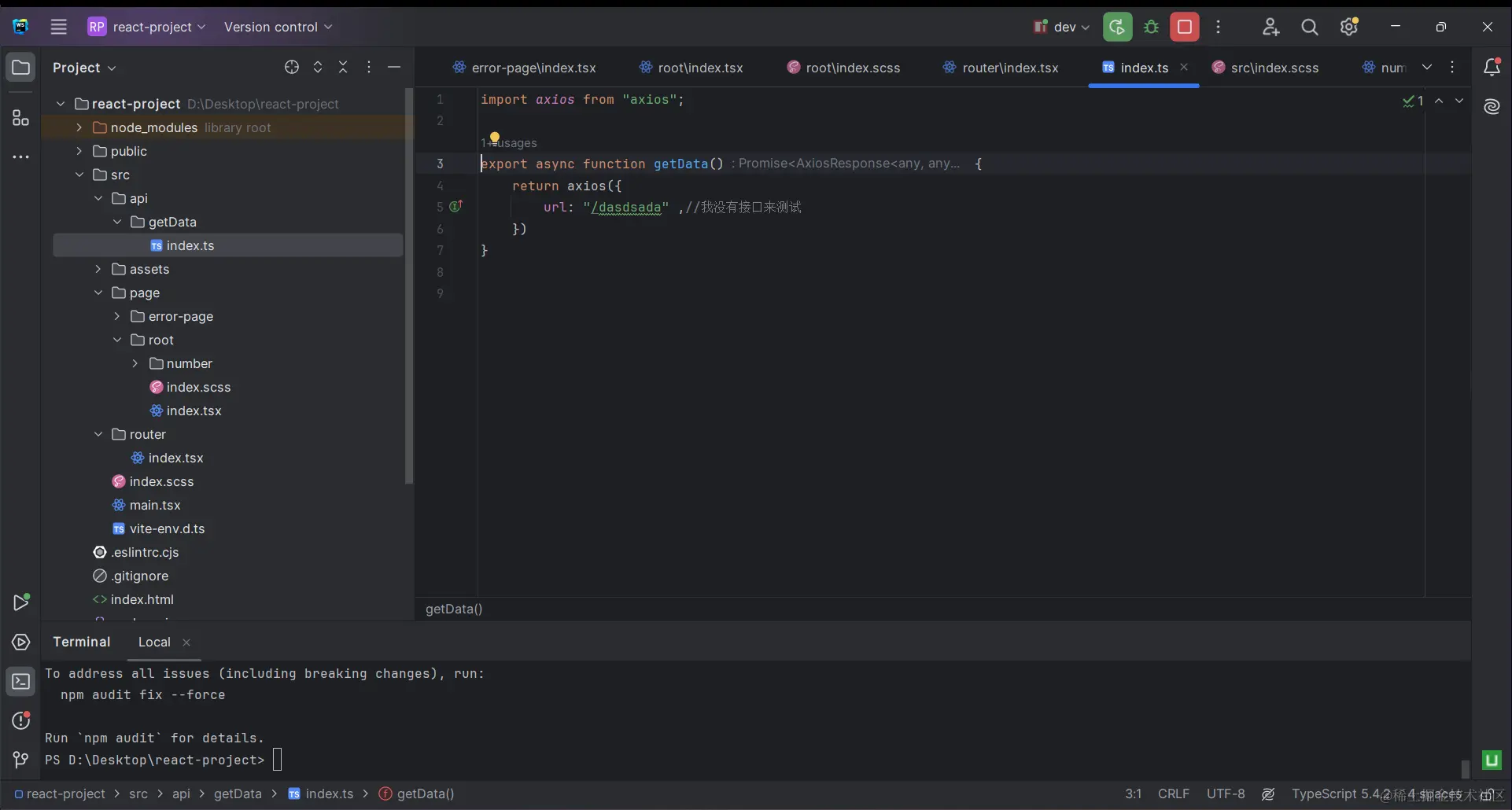
Task: Open more run actions menu
Action: [x=1219, y=27]
